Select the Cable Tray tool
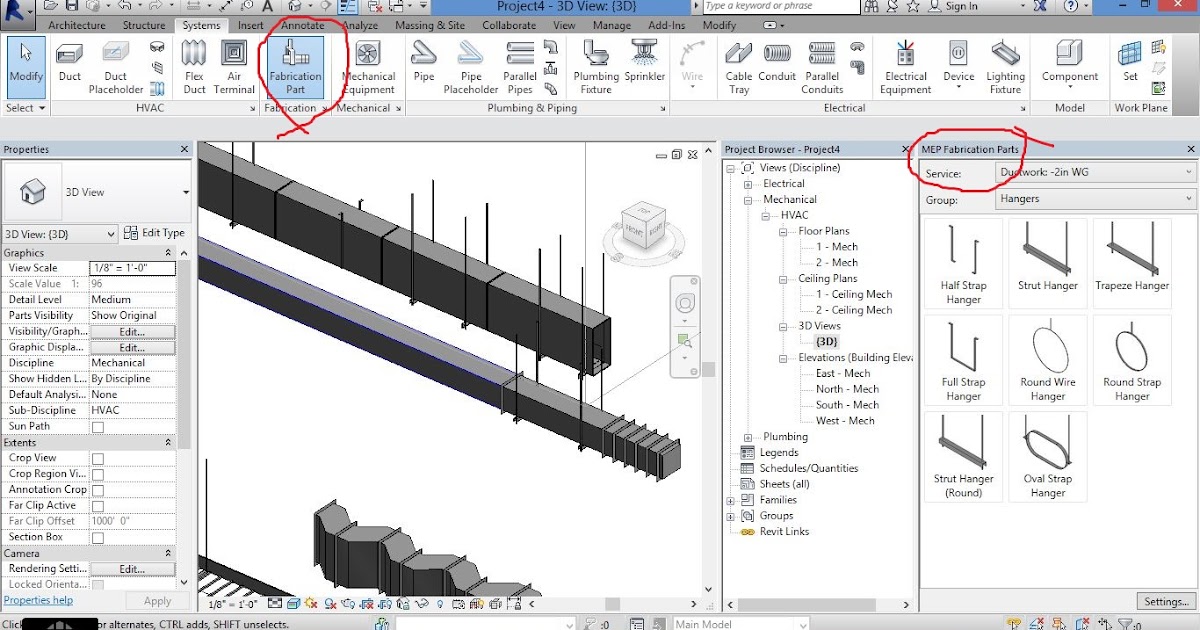 (739, 67)
